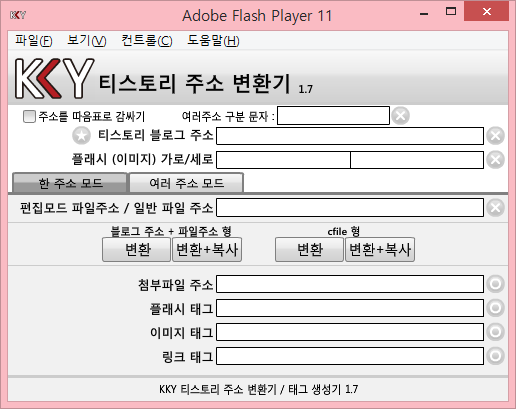Screen dimensions: 516x409
Task: Click the 링크 태그 output field
Action: 350,356
